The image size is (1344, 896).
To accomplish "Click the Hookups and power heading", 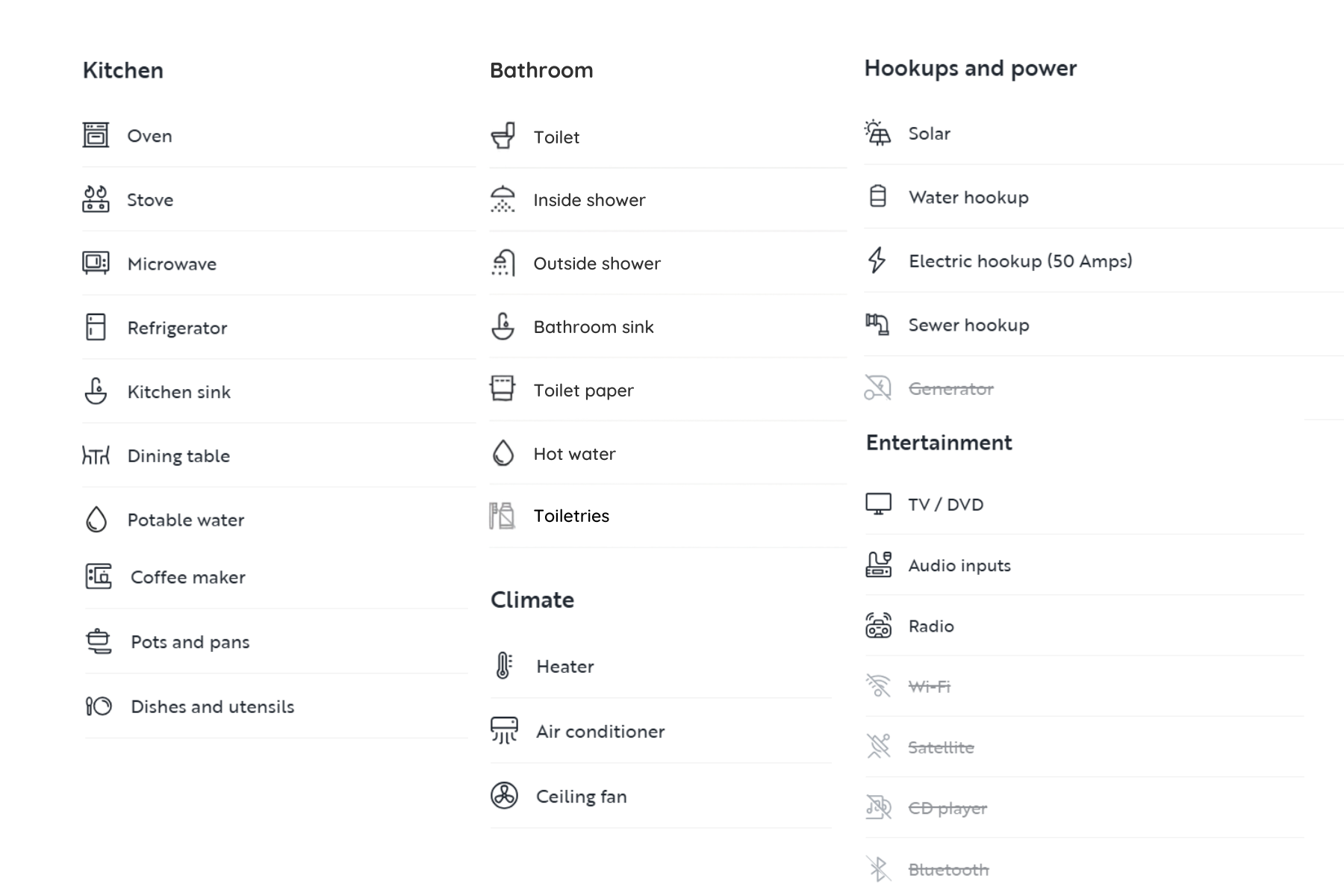I will point(971,69).
